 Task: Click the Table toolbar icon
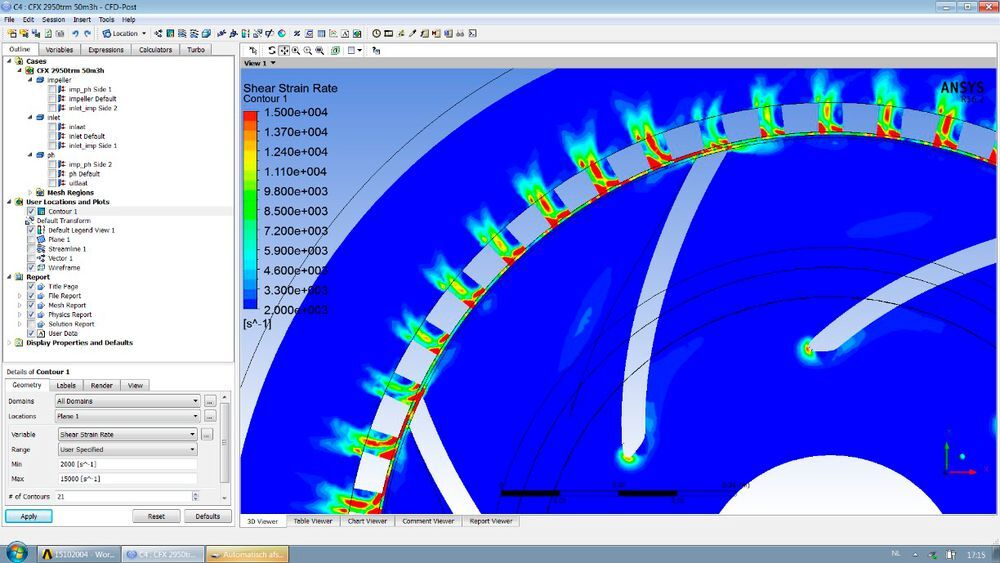pyautogui.click(x=321, y=33)
